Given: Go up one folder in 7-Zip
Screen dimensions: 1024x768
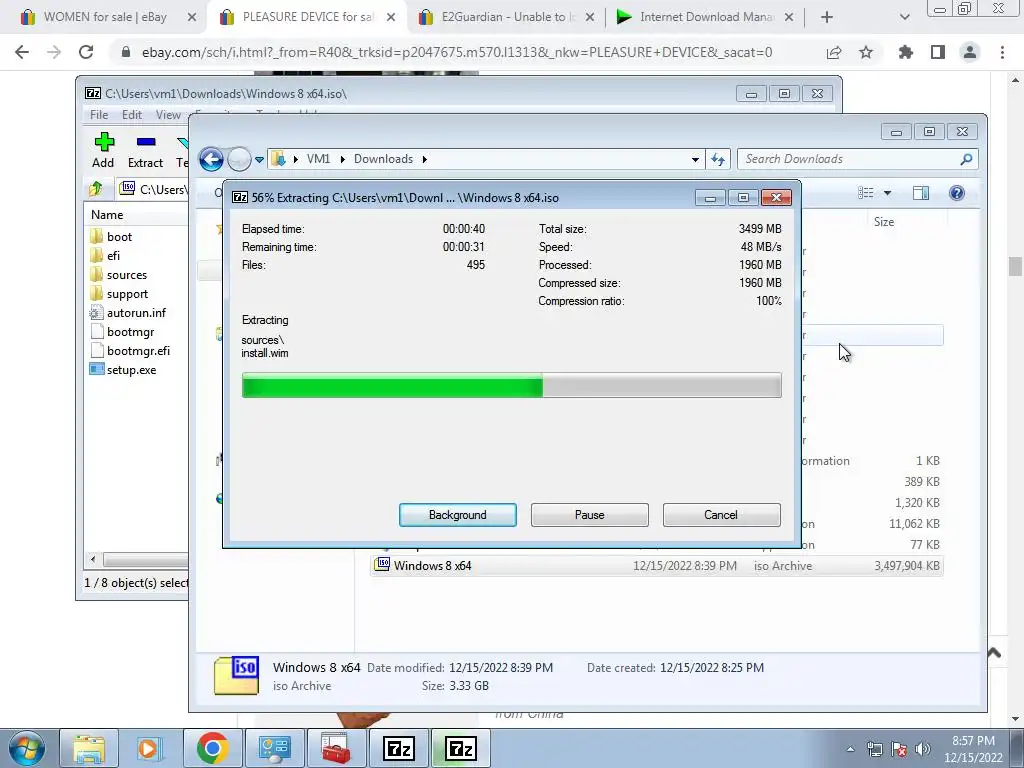Looking at the screenshot, I should click(96, 189).
